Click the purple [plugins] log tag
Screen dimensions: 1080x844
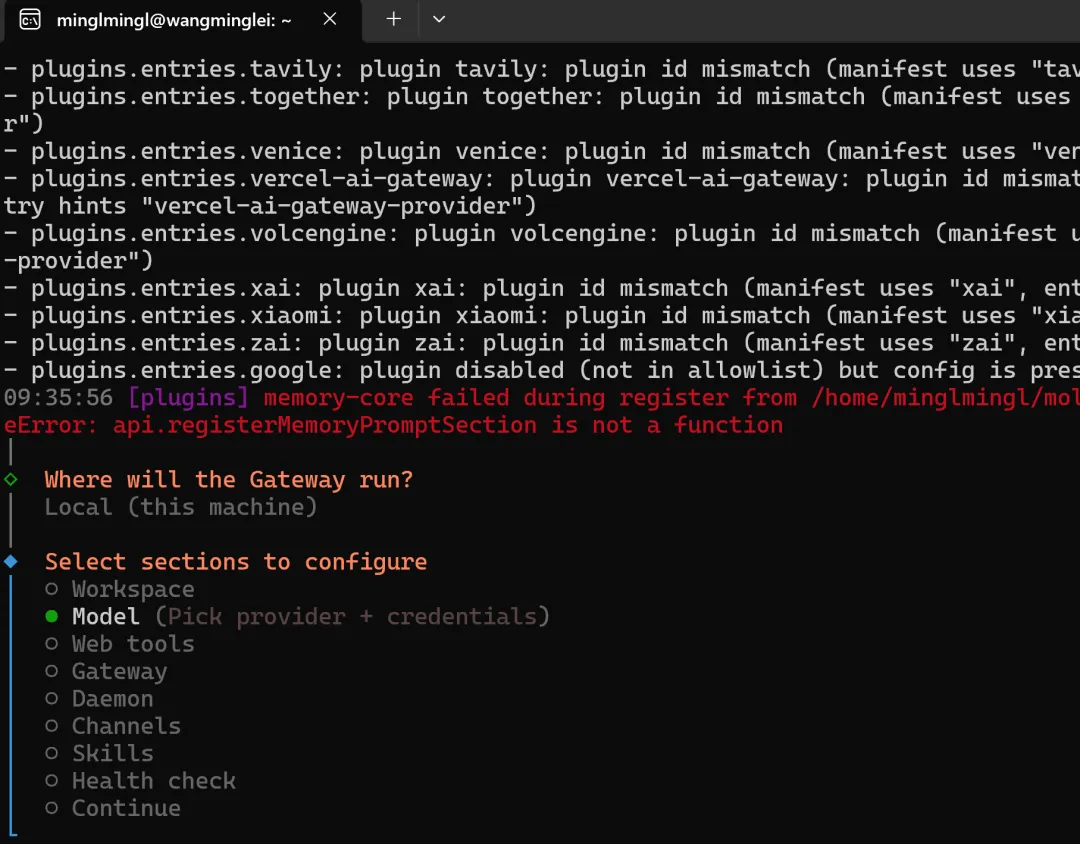(187, 398)
